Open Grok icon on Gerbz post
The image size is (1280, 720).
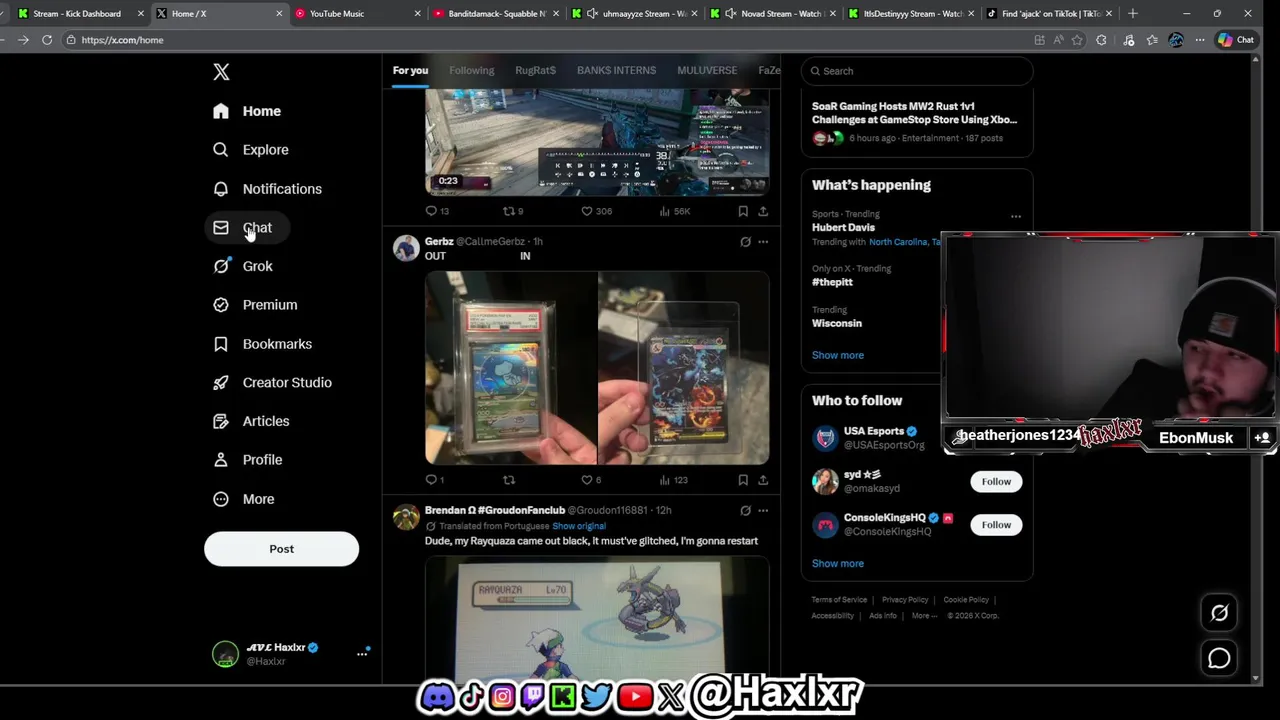[x=745, y=242]
